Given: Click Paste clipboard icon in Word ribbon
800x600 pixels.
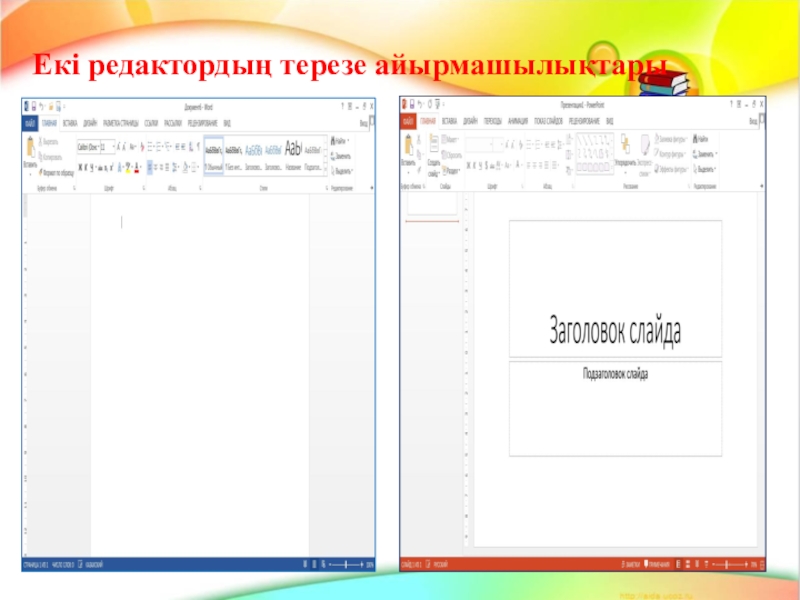Looking at the screenshot, I should point(30,147).
